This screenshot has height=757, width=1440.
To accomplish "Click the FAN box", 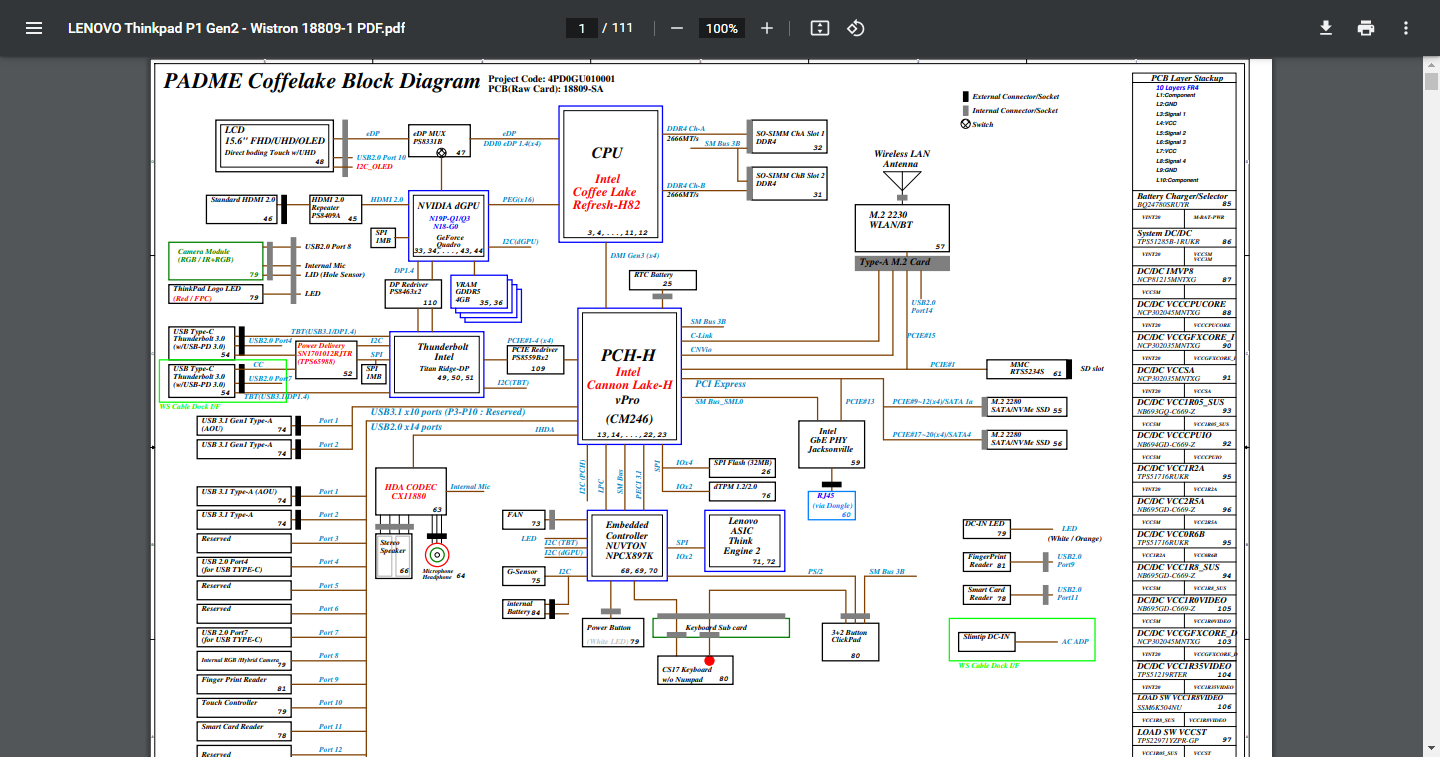I will [523, 519].
